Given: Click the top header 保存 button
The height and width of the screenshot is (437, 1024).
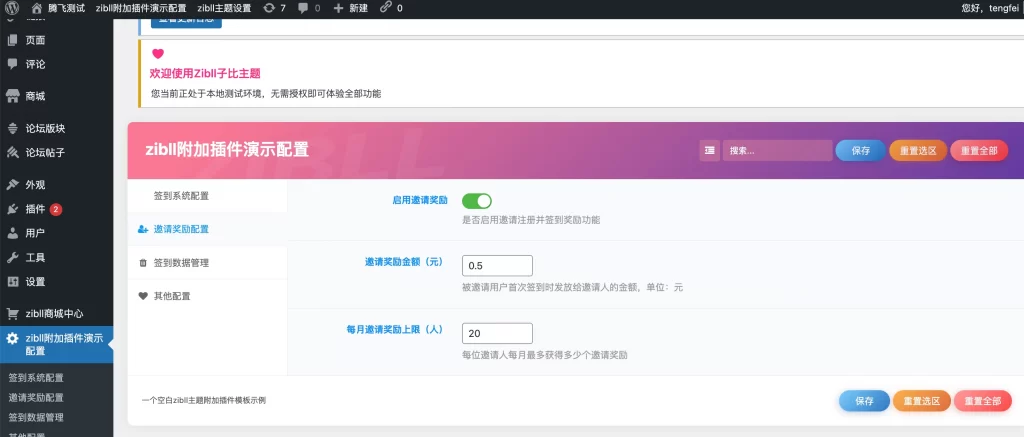Looking at the screenshot, I should click(x=861, y=150).
